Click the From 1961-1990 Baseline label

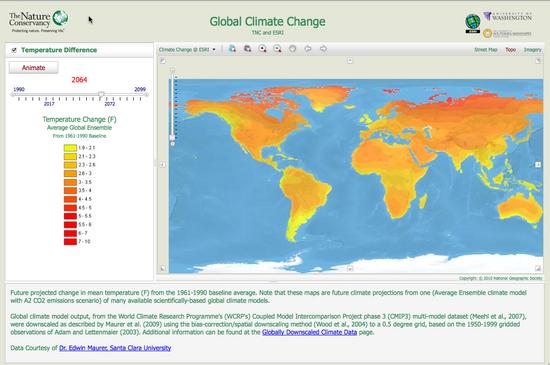(x=79, y=136)
